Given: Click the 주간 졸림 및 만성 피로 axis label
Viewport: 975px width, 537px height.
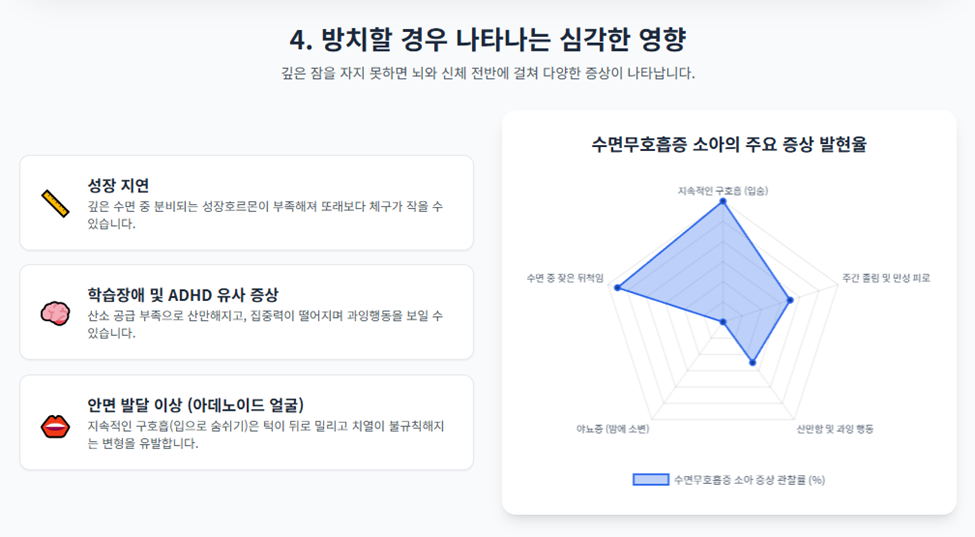Looking at the screenshot, I should tap(886, 278).
